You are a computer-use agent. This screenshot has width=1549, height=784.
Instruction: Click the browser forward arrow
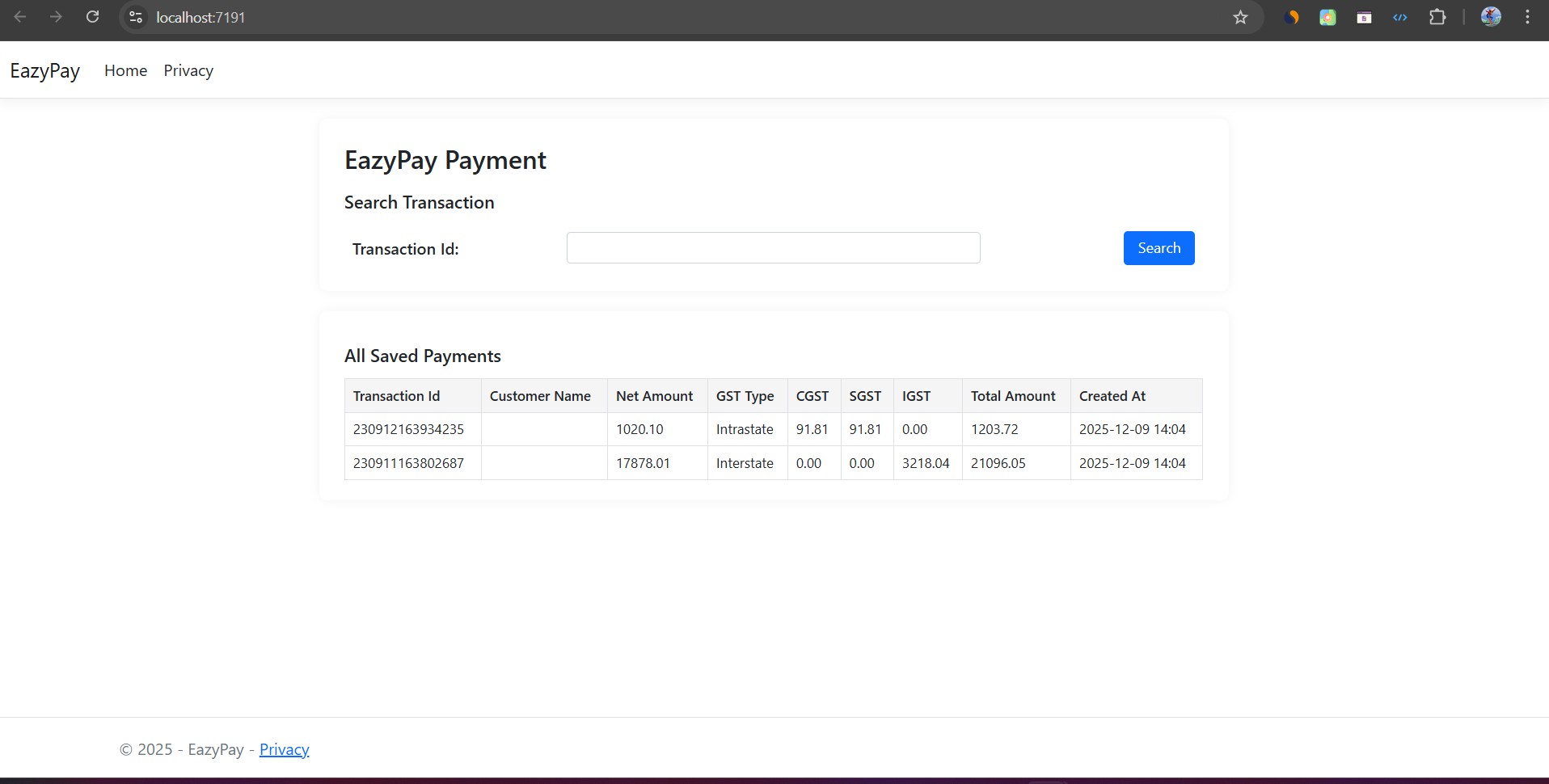(x=56, y=17)
